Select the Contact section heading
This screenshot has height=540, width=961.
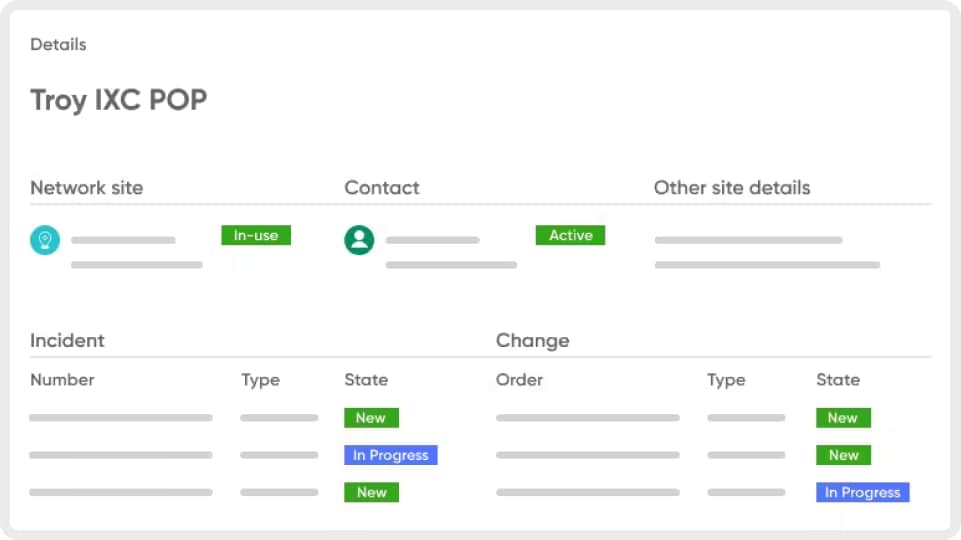pos(382,188)
